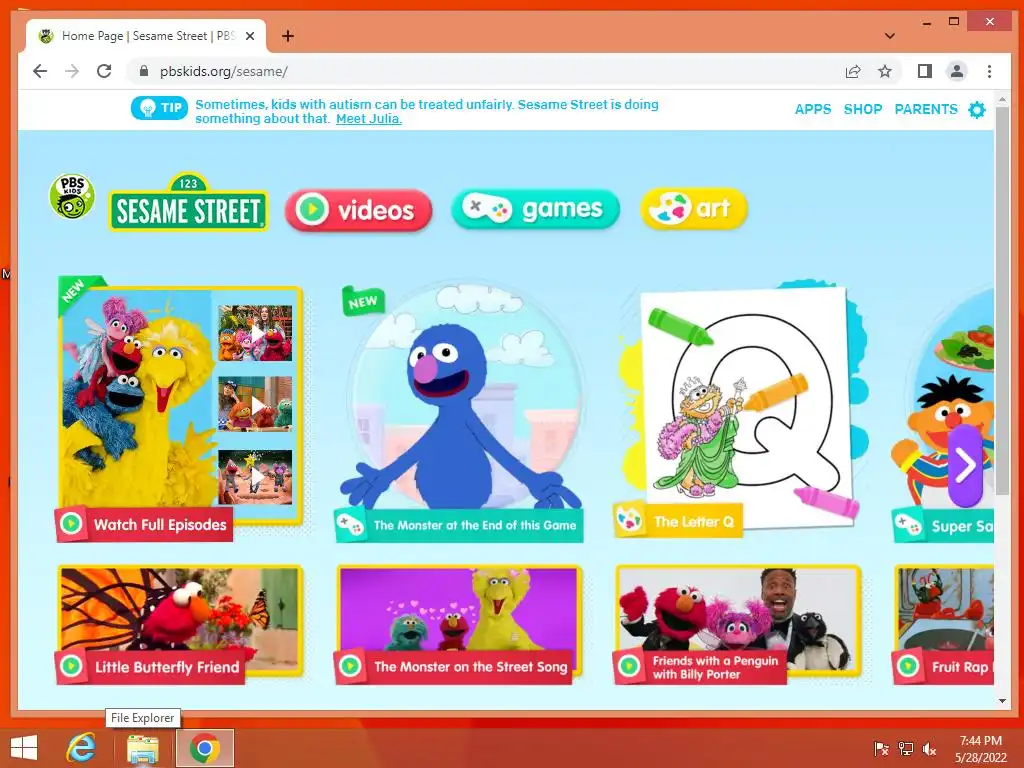Viewport: 1024px width, 768px height.
Task: Open the Chrome profile avatar
Action: point(957,71)
